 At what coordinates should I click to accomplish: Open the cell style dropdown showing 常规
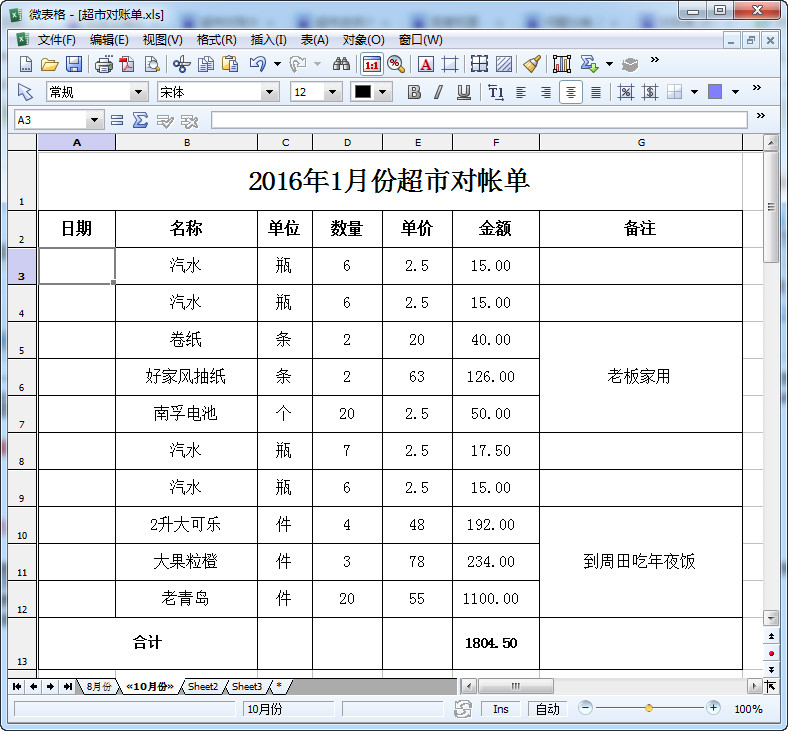click(x=138, y=92)
